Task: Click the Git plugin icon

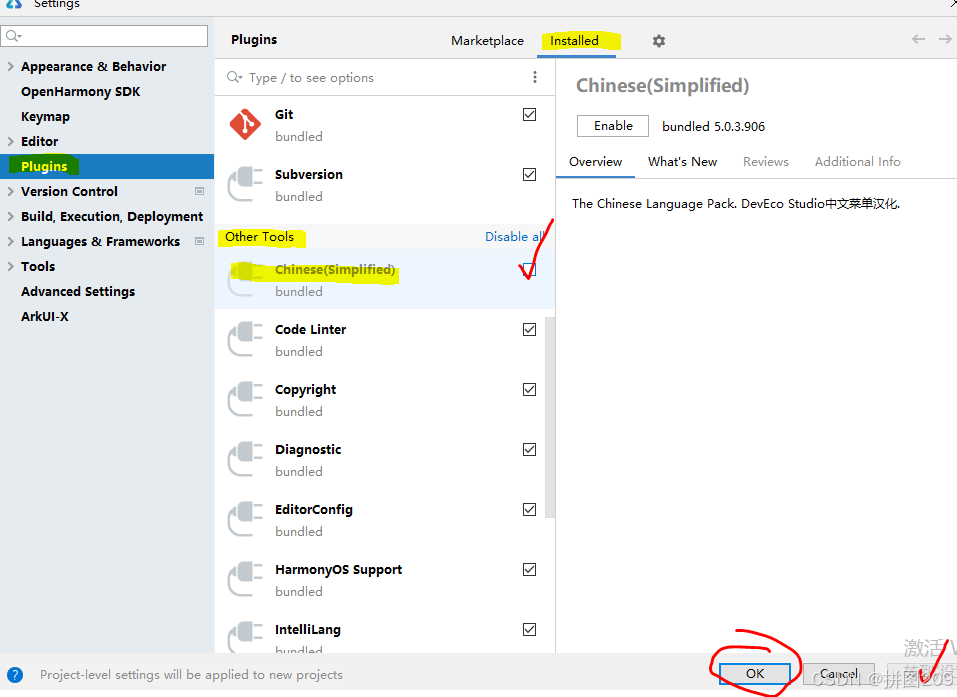Action: coord(245,125)
